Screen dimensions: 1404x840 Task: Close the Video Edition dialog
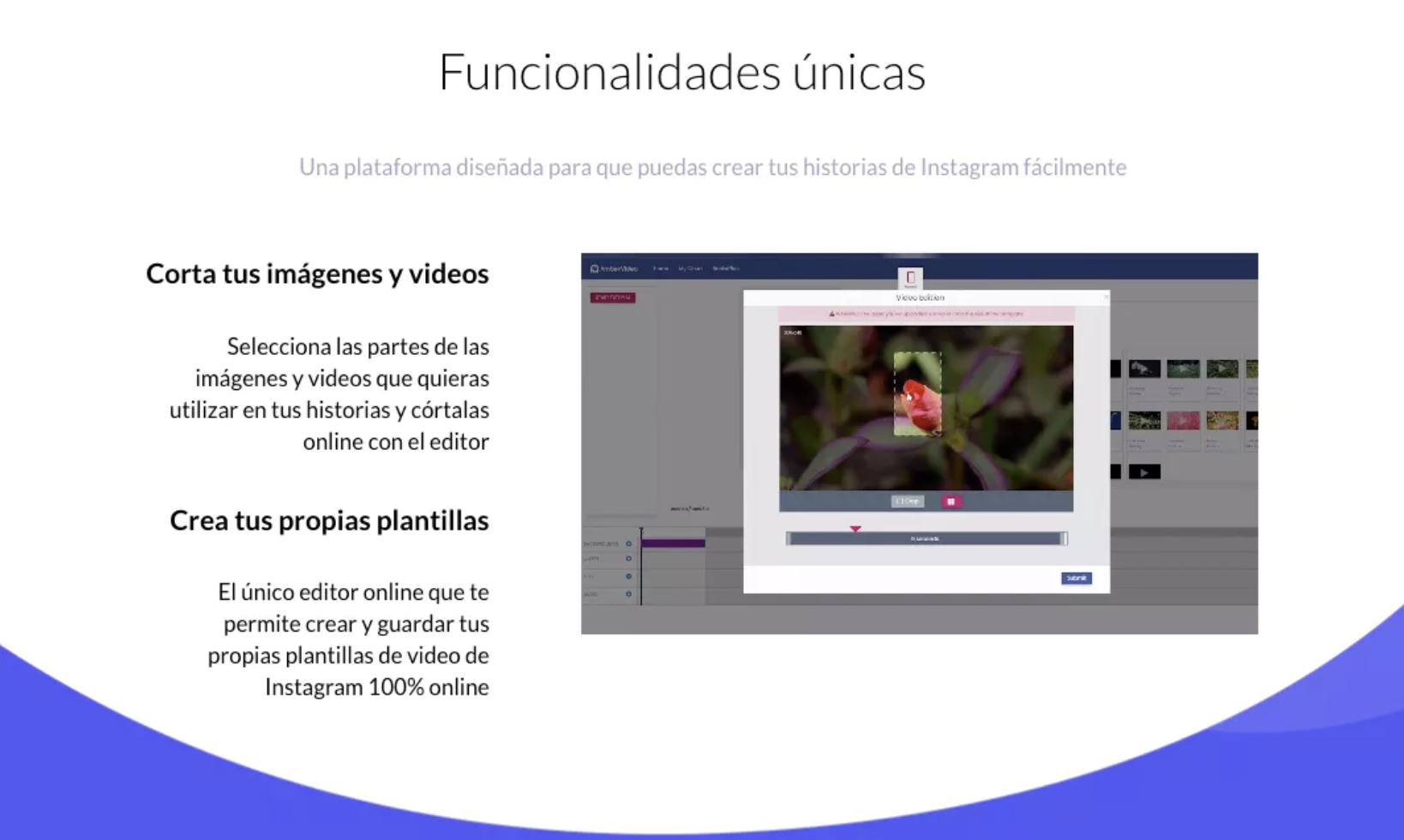pyautogui.click(x=1106, y=297)
